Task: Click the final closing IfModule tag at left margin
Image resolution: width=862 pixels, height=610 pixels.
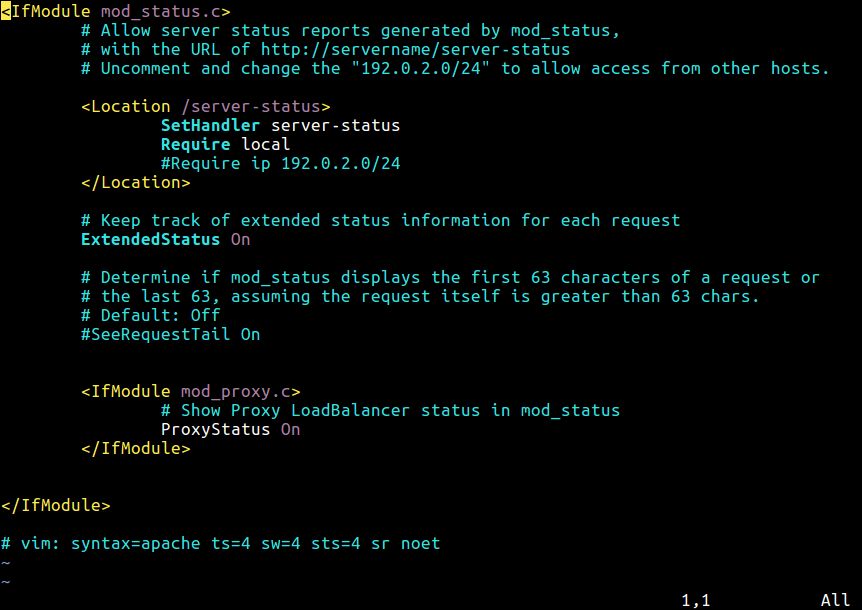Action: pyautogui.click(x=56, y=505)
